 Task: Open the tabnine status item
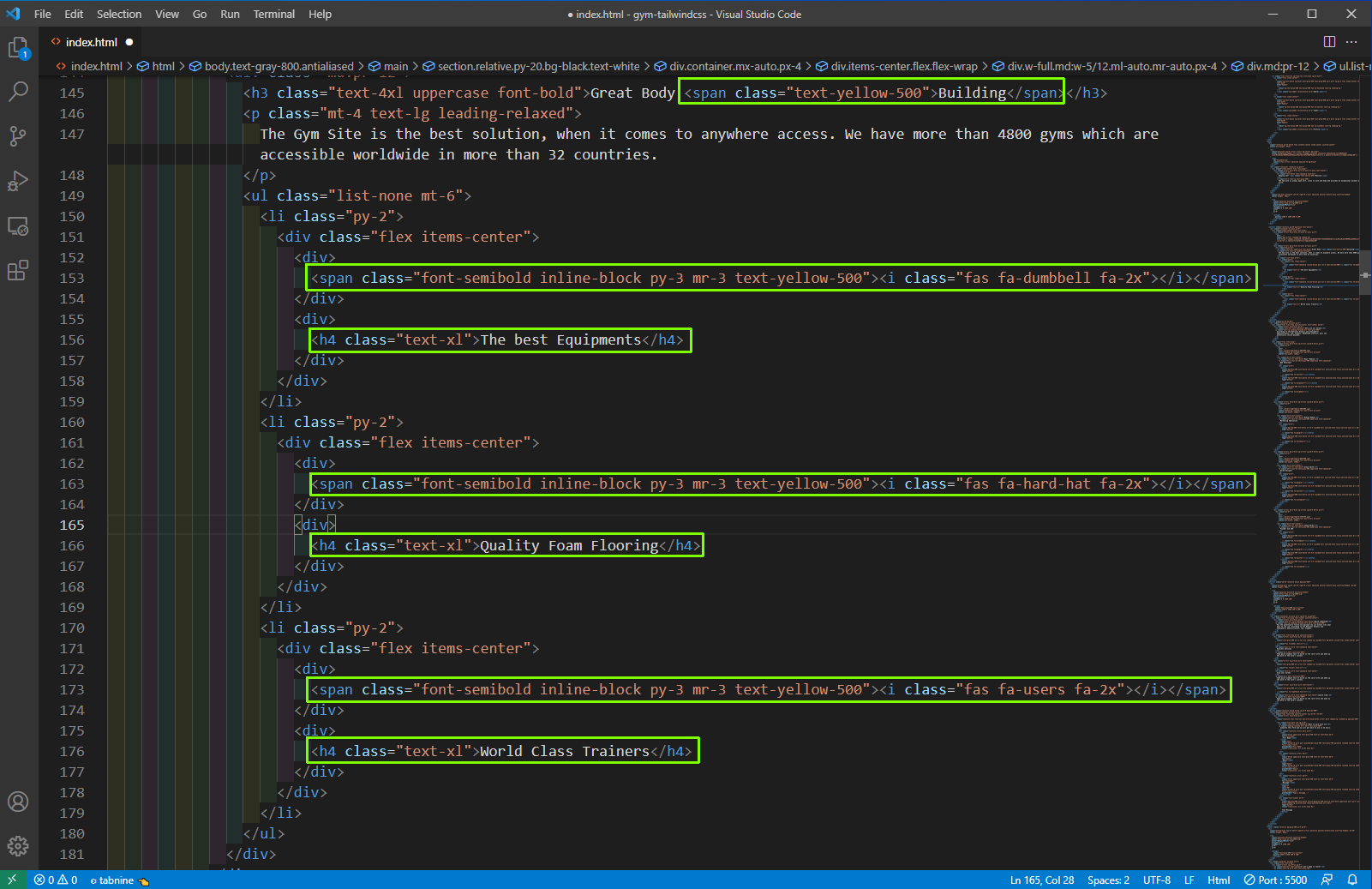coord(119,880)
